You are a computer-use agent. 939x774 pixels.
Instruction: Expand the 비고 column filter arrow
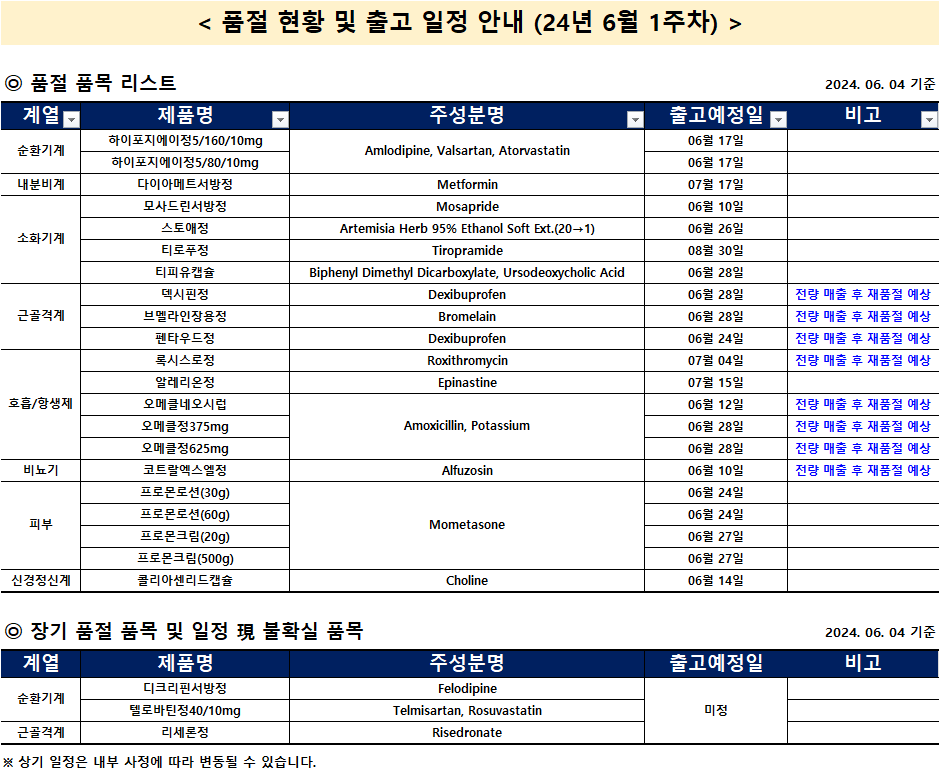pos(928,120)
